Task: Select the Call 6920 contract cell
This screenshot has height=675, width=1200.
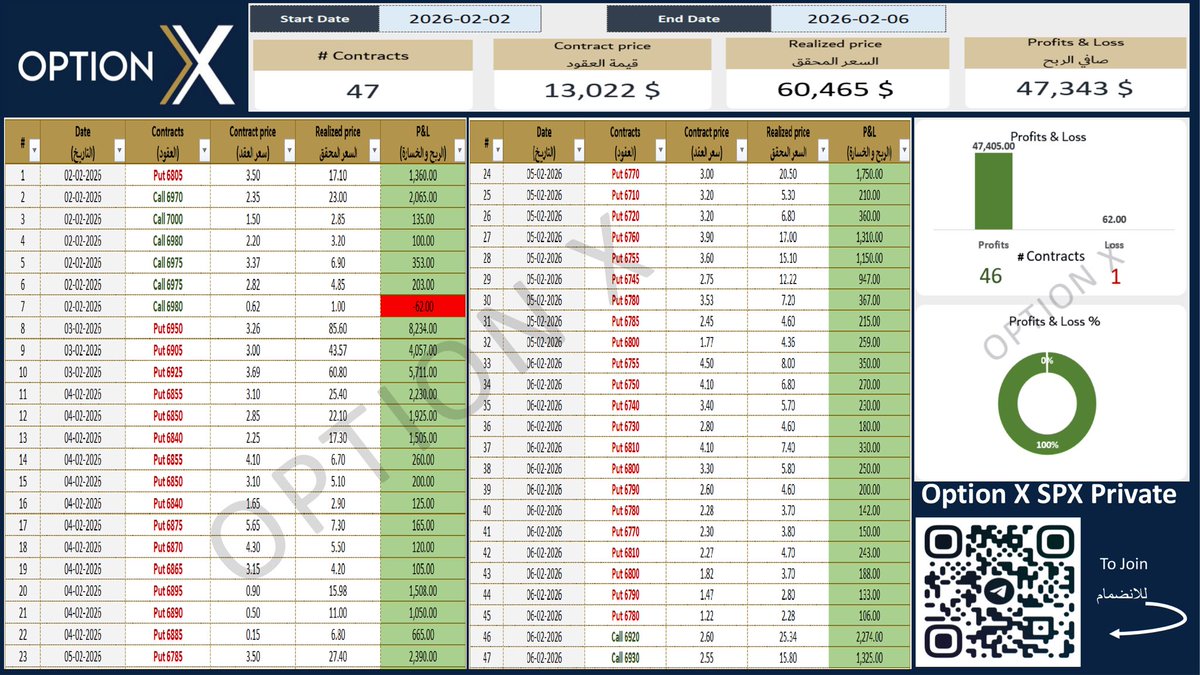Action: pos(626,636)
